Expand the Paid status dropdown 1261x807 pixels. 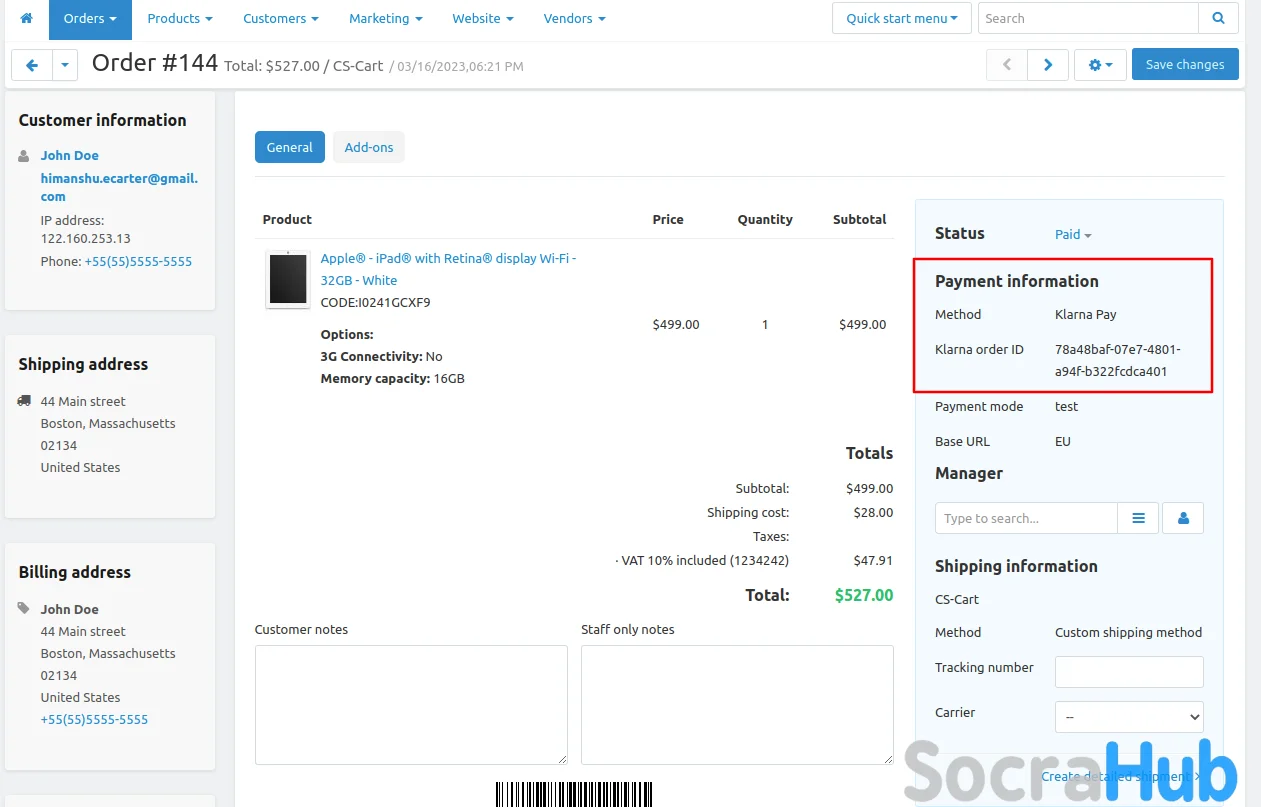click(x=1073, y=235)
